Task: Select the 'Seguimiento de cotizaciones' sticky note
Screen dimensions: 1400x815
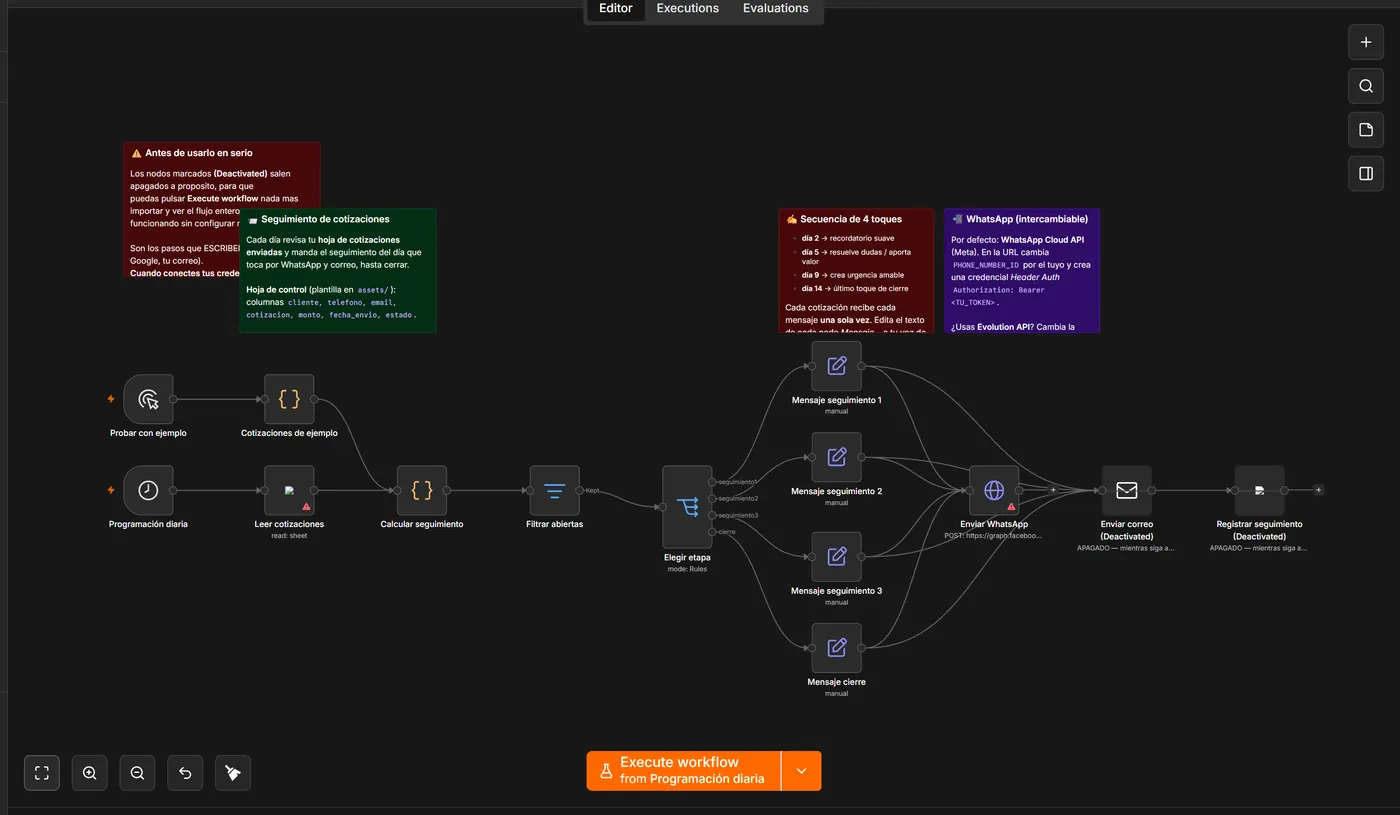Action: tap(337, 270)
